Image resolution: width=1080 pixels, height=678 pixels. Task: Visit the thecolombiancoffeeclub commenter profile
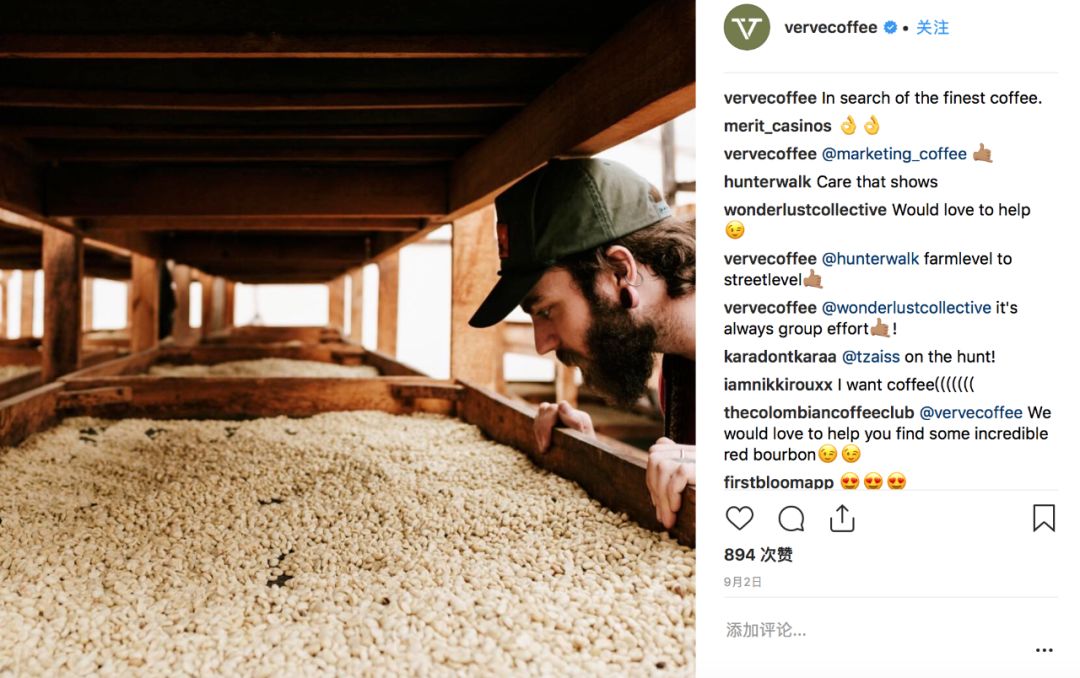coord(819,413)
